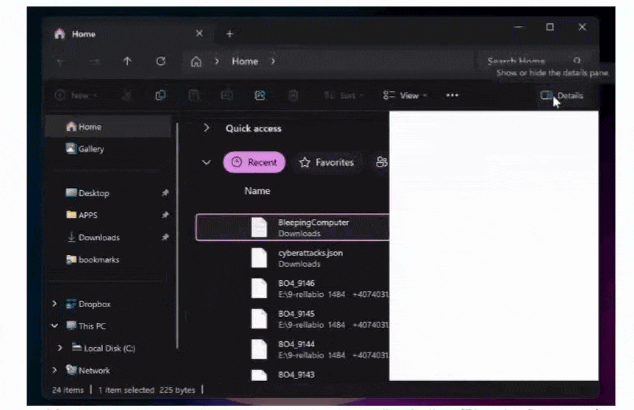Screen dimensions: 634x410
Task: Click the cyberattacks.json file icon
Action: click(x=259, y=259)
